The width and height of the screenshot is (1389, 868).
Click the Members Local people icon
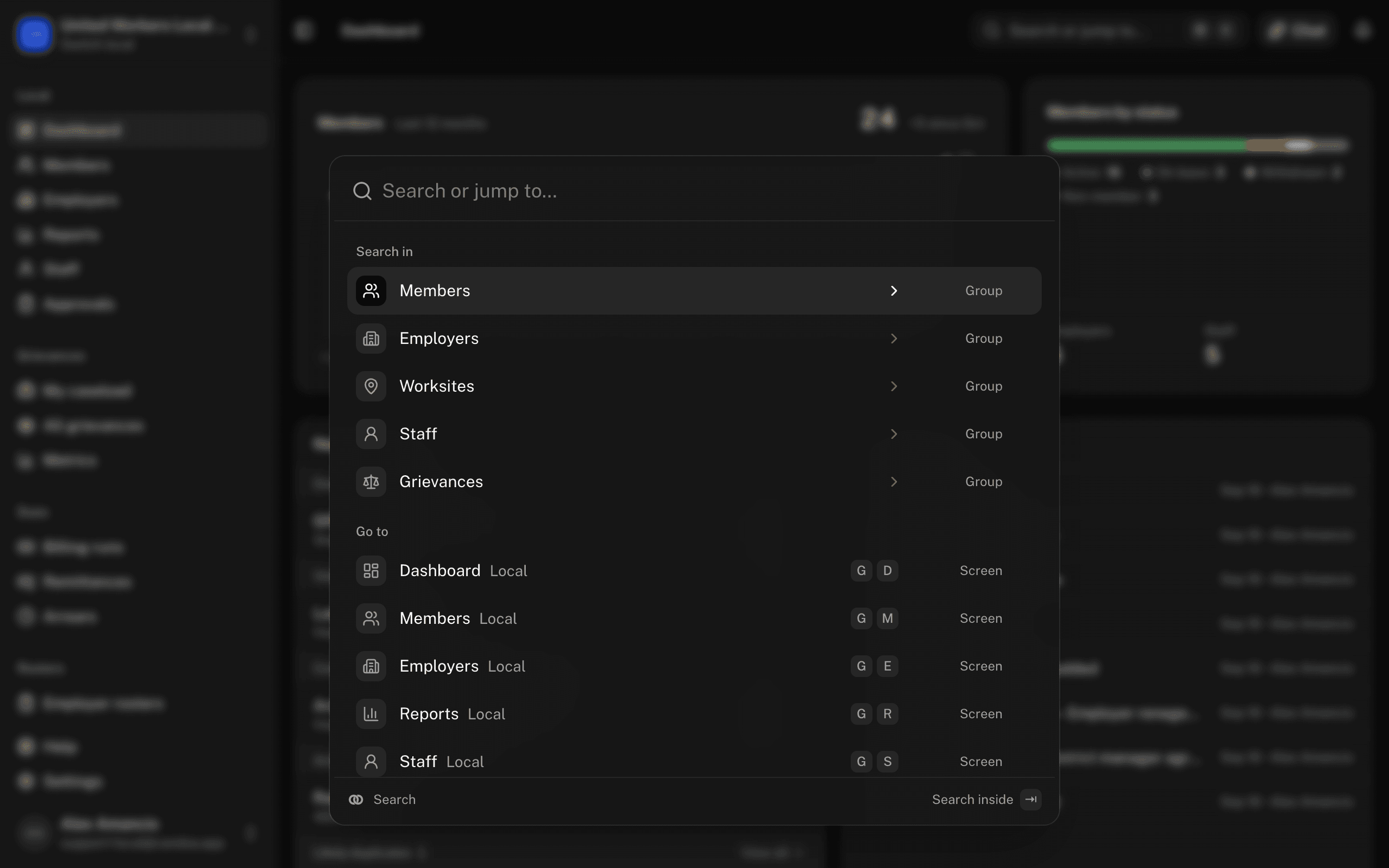371,618
